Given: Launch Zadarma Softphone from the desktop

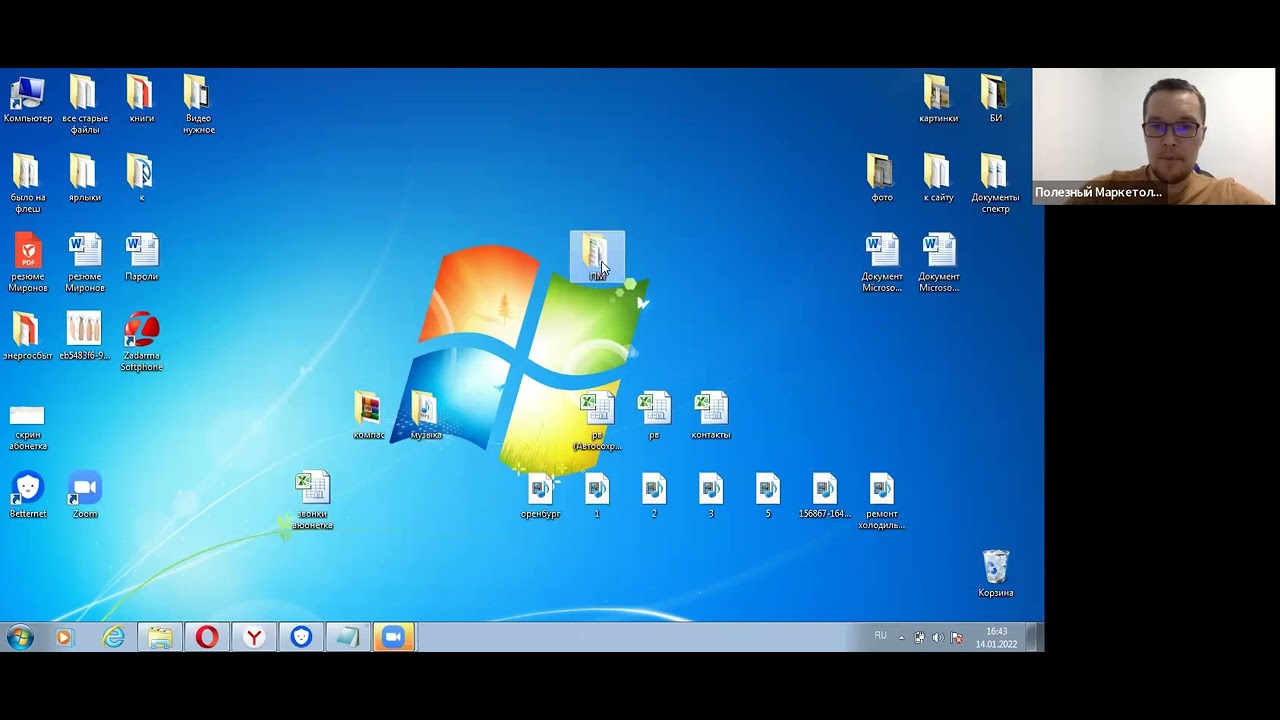Looking at the screenshot, I should [x=142, y=331].
